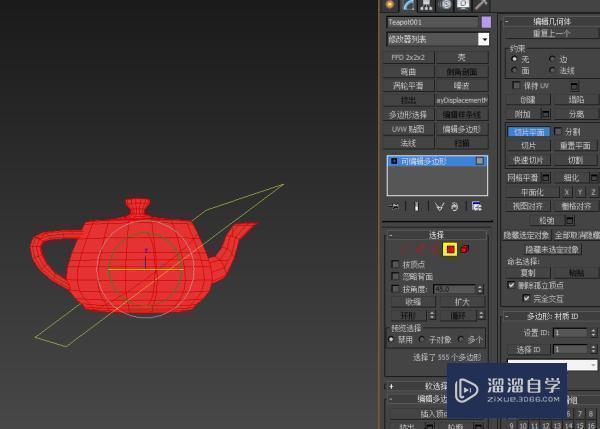The height and width of the screenshot is (429, 600).
Task: Uncheck 删除孤立顶点 checkbox
Action: pos(511,285)
